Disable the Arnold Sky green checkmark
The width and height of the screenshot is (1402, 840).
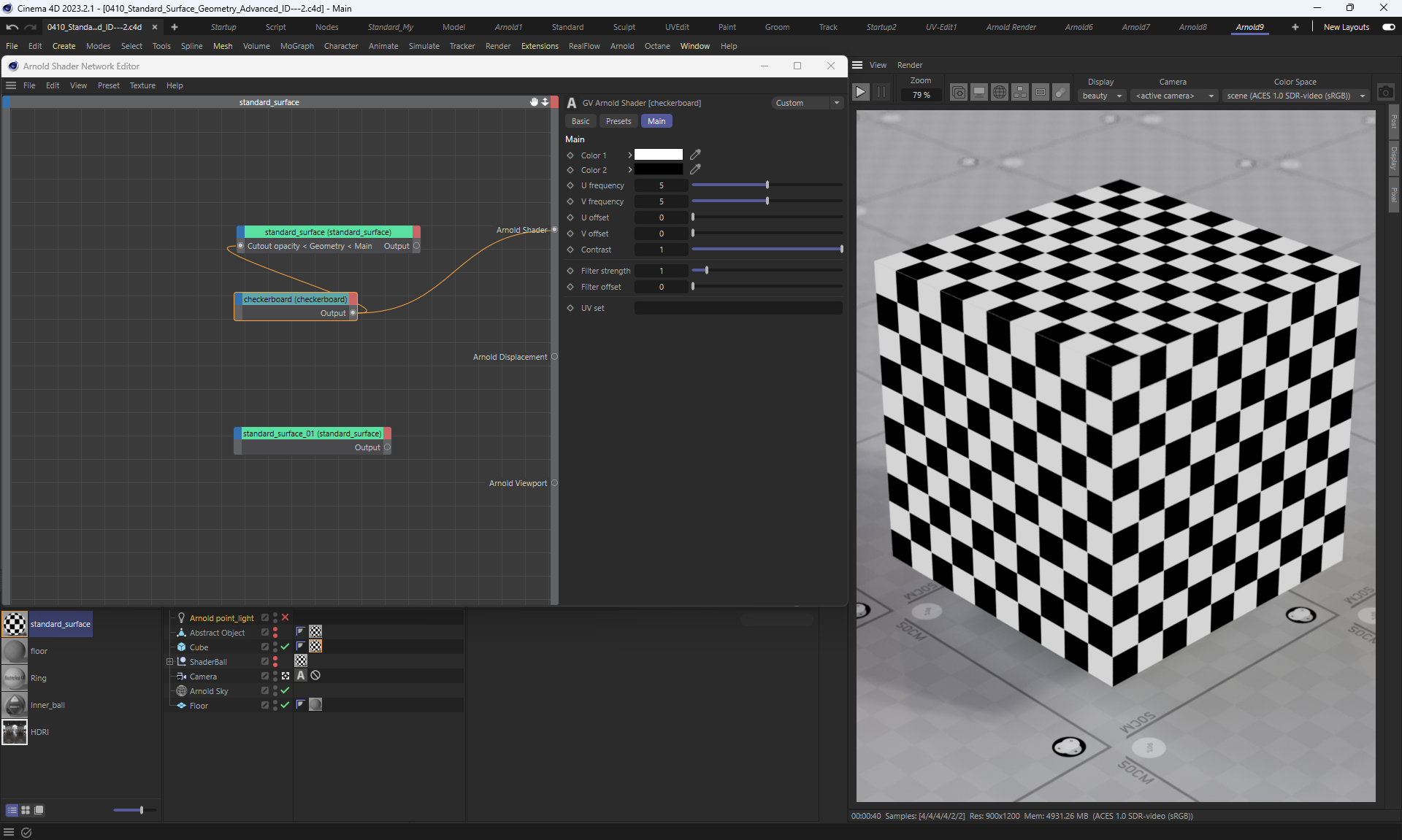coord(286,690)
